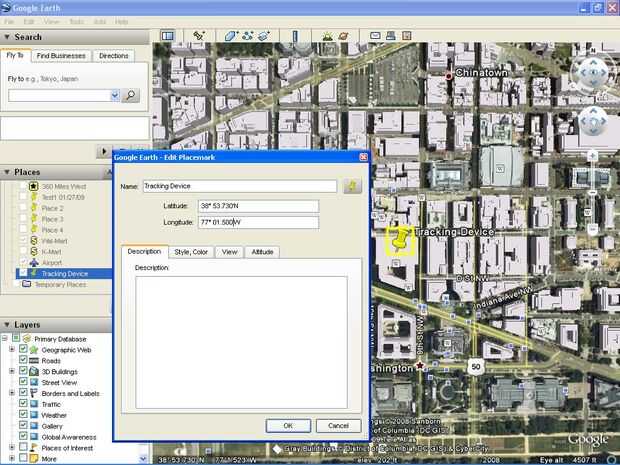Uncheck the Tracking Device place checkbox
This screenshot has width=620, height=465.
pos(23,273)
